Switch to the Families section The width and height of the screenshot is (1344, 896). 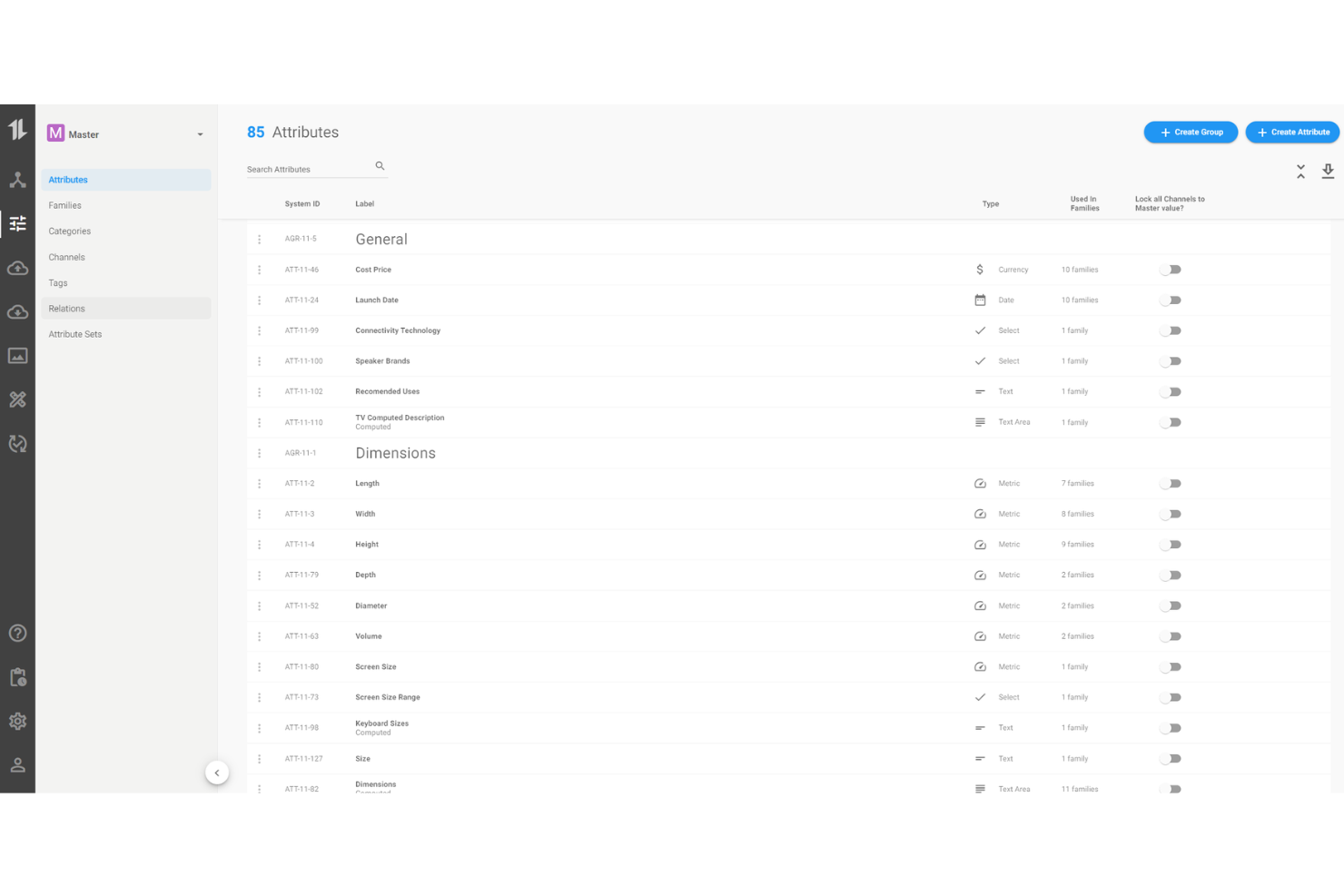pyautogui.click(x=64, y=205)
